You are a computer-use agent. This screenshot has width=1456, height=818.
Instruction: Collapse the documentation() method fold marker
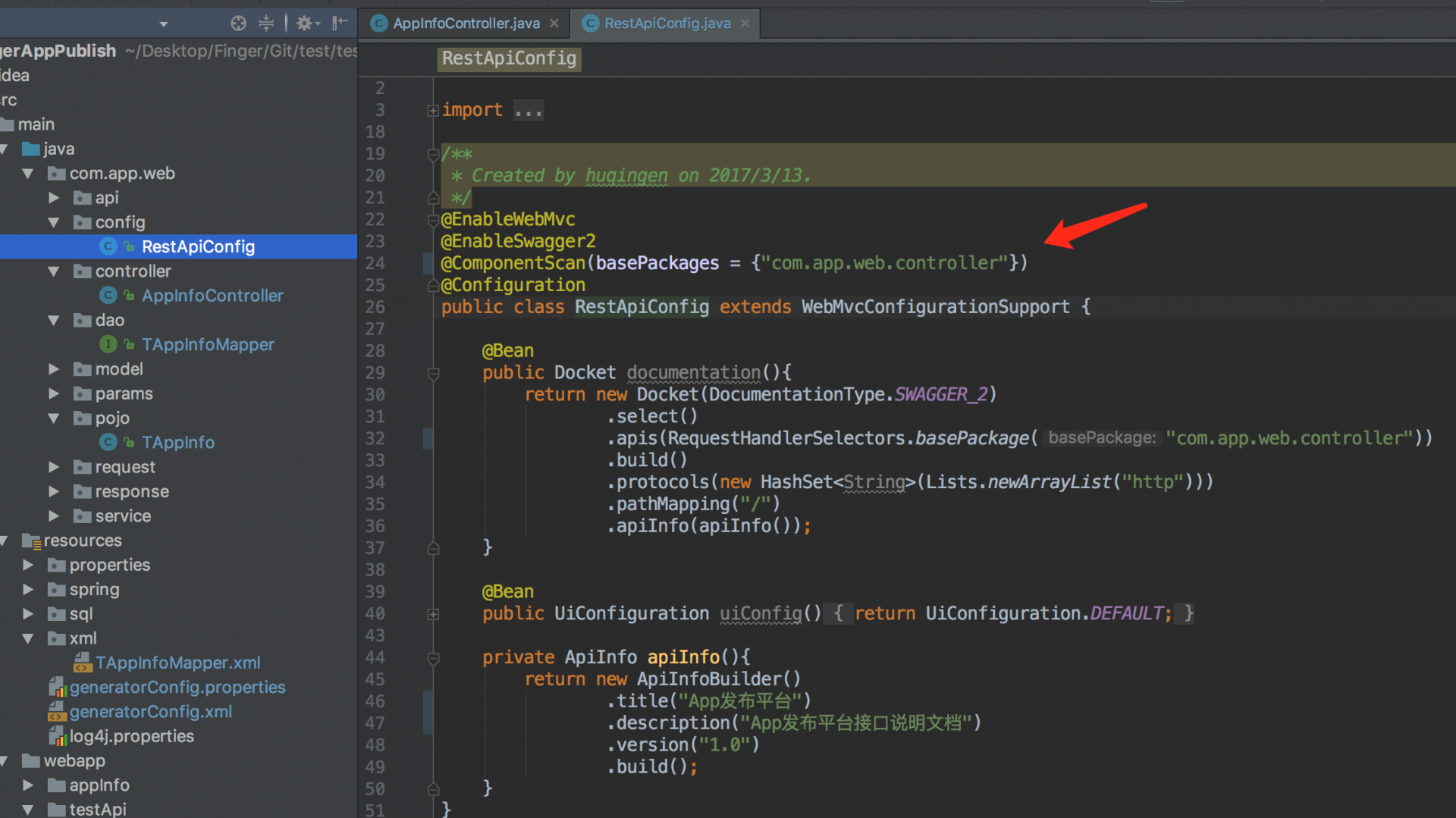(433, 374)
